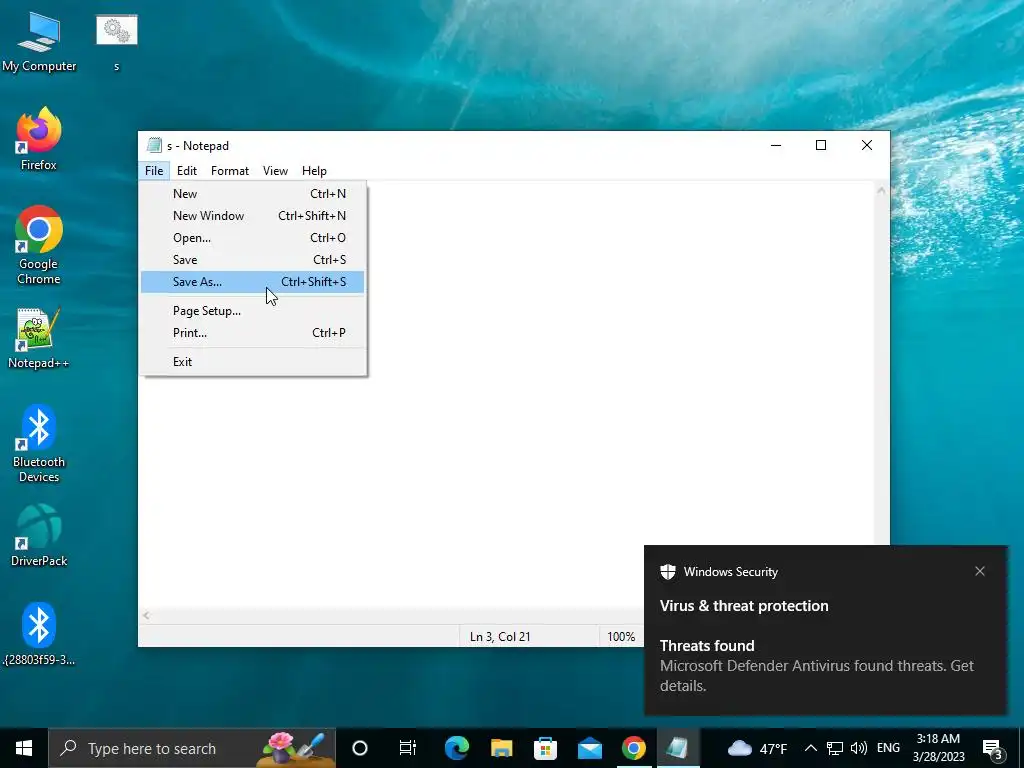
Task: Click the taskbar search box
Action: coord(192,748)
